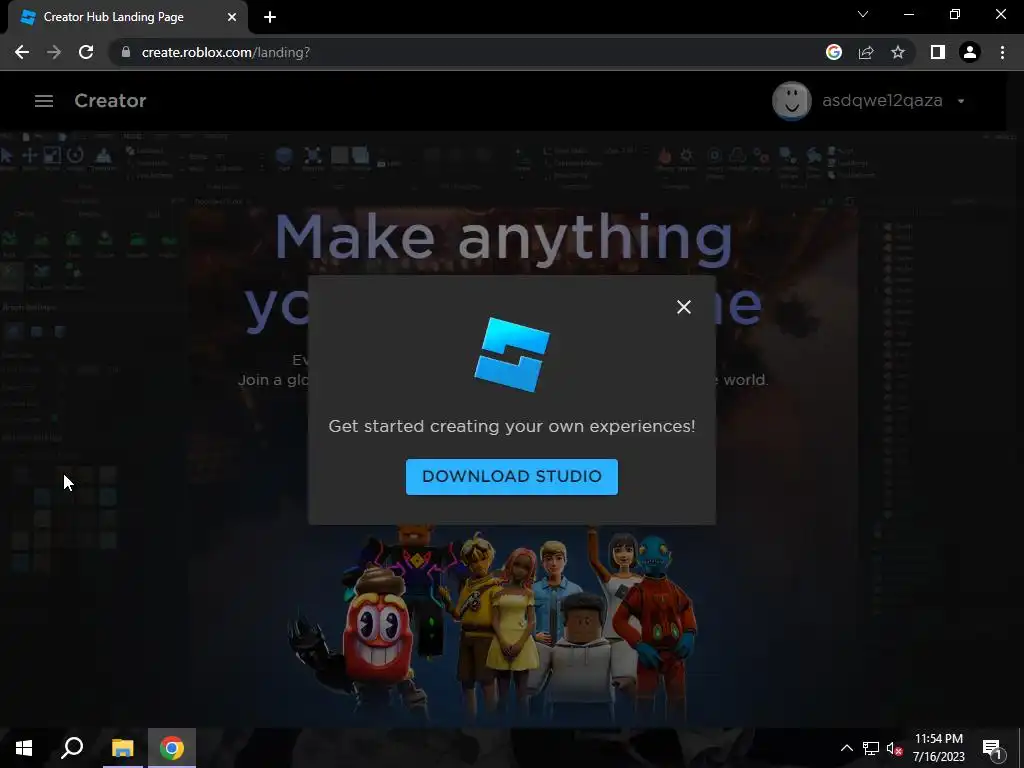Click the address bar URL
The image size is (1024, 768).
point(226,52)
